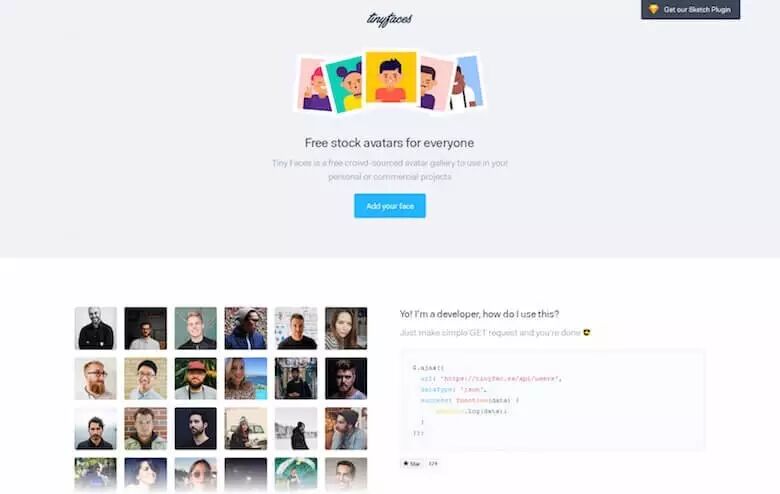Click the man against brick wall avatar
Screen dimensions: 780x494
pyautogui.click(x=145, y=429)
